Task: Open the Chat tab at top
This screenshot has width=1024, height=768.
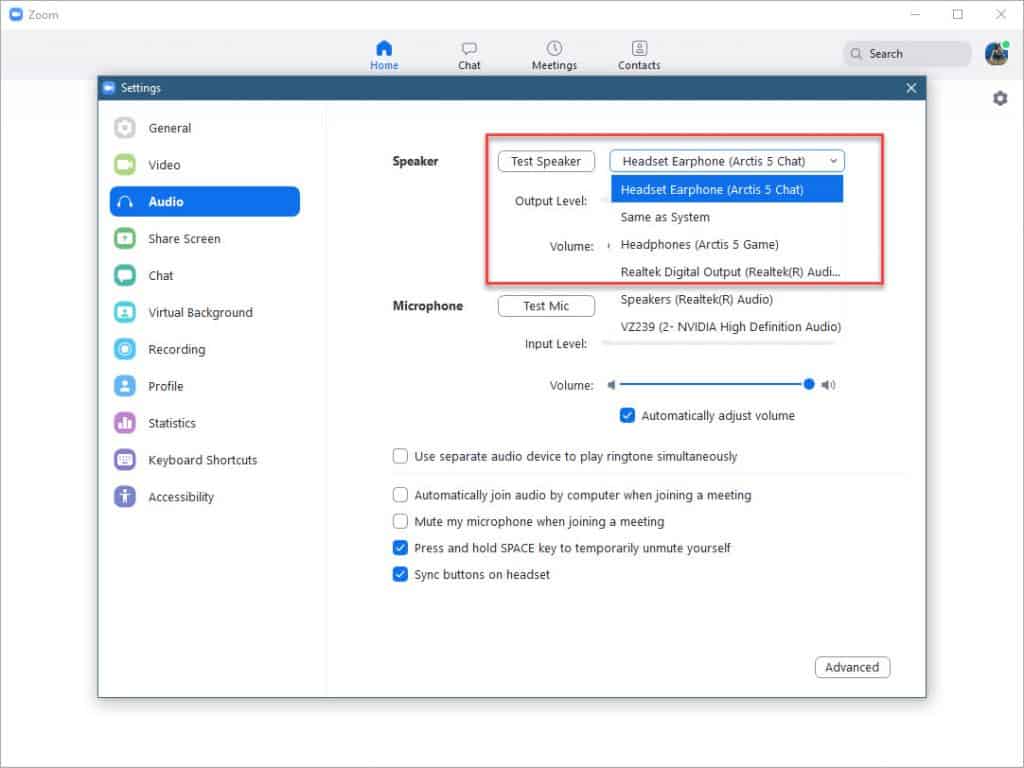Action: click(x=468, y=55)
